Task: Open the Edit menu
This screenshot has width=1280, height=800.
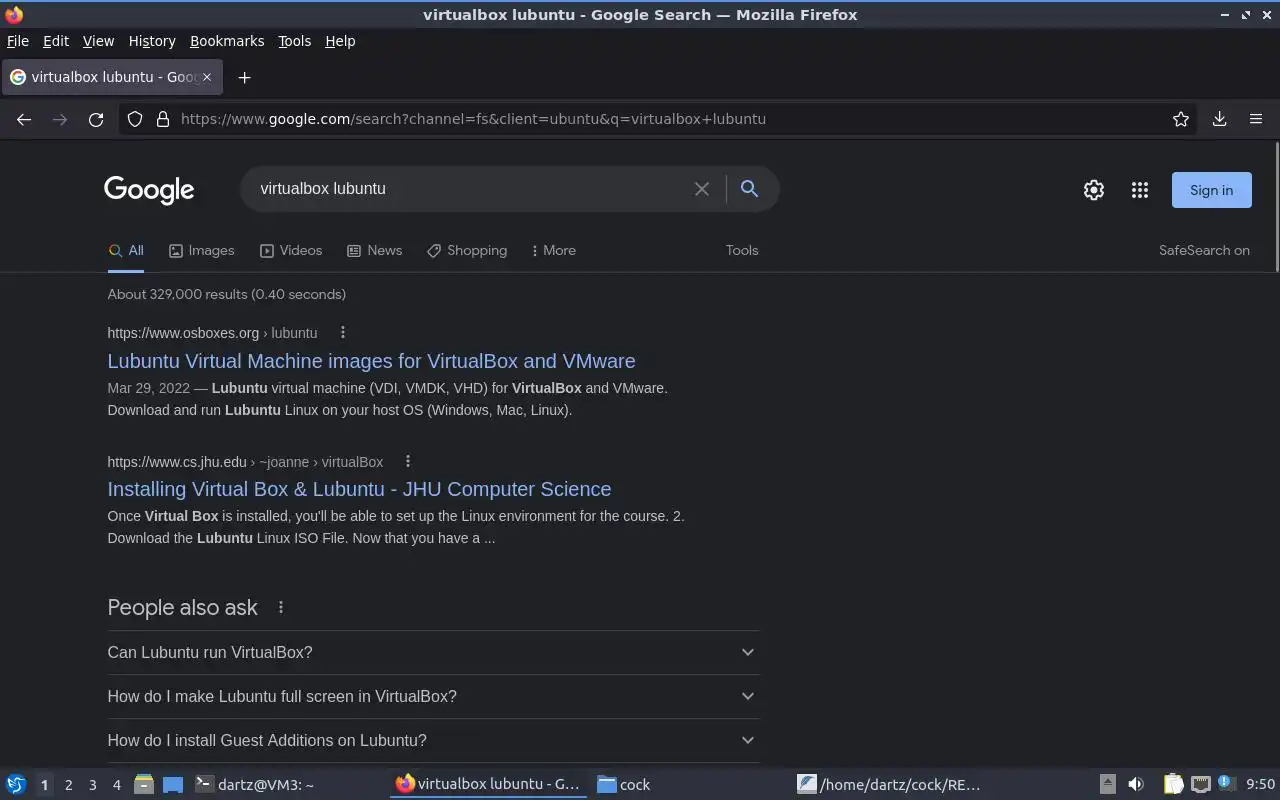Action: tap(56, 41)
